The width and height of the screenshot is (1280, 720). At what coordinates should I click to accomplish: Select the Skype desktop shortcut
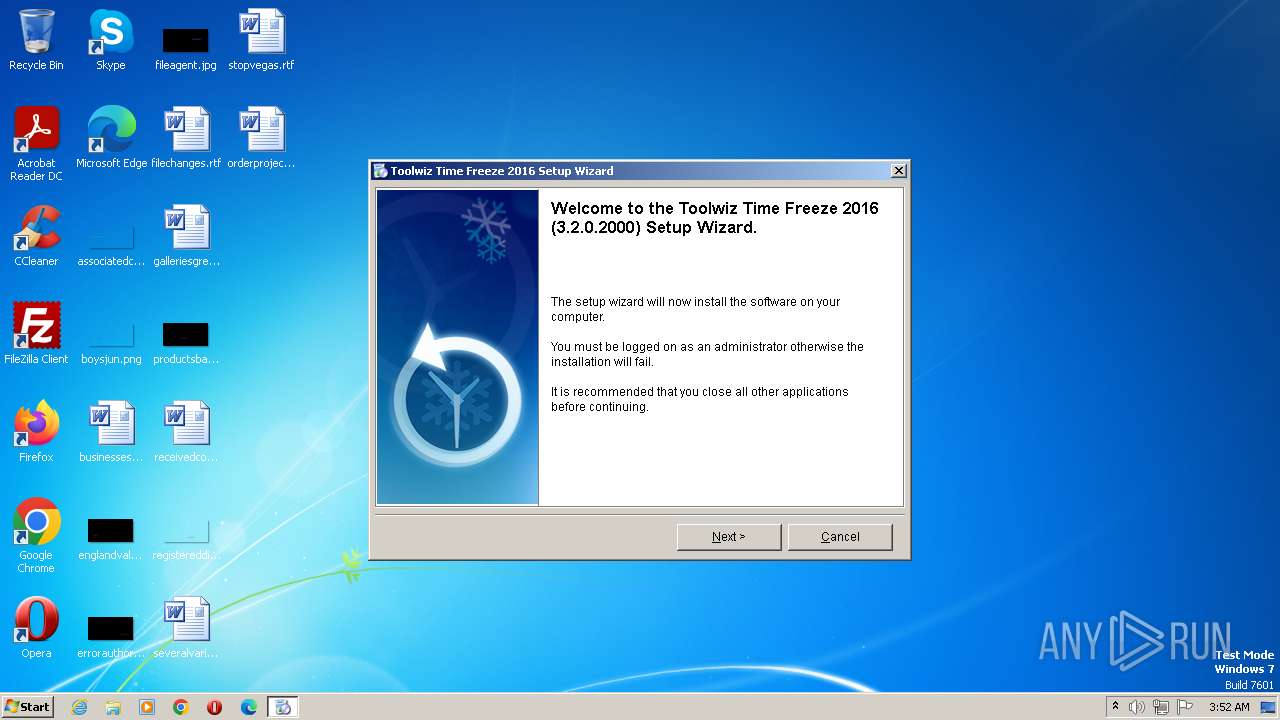[x=111, y=40]
